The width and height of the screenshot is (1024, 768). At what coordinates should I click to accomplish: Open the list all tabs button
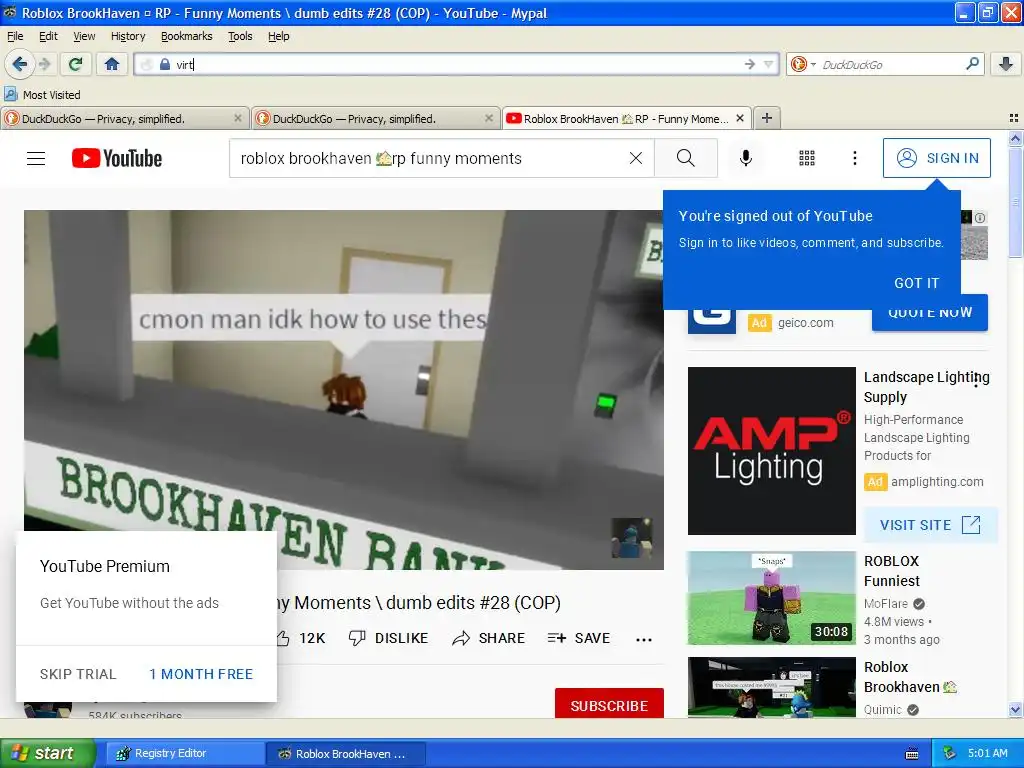point(1014,118)
